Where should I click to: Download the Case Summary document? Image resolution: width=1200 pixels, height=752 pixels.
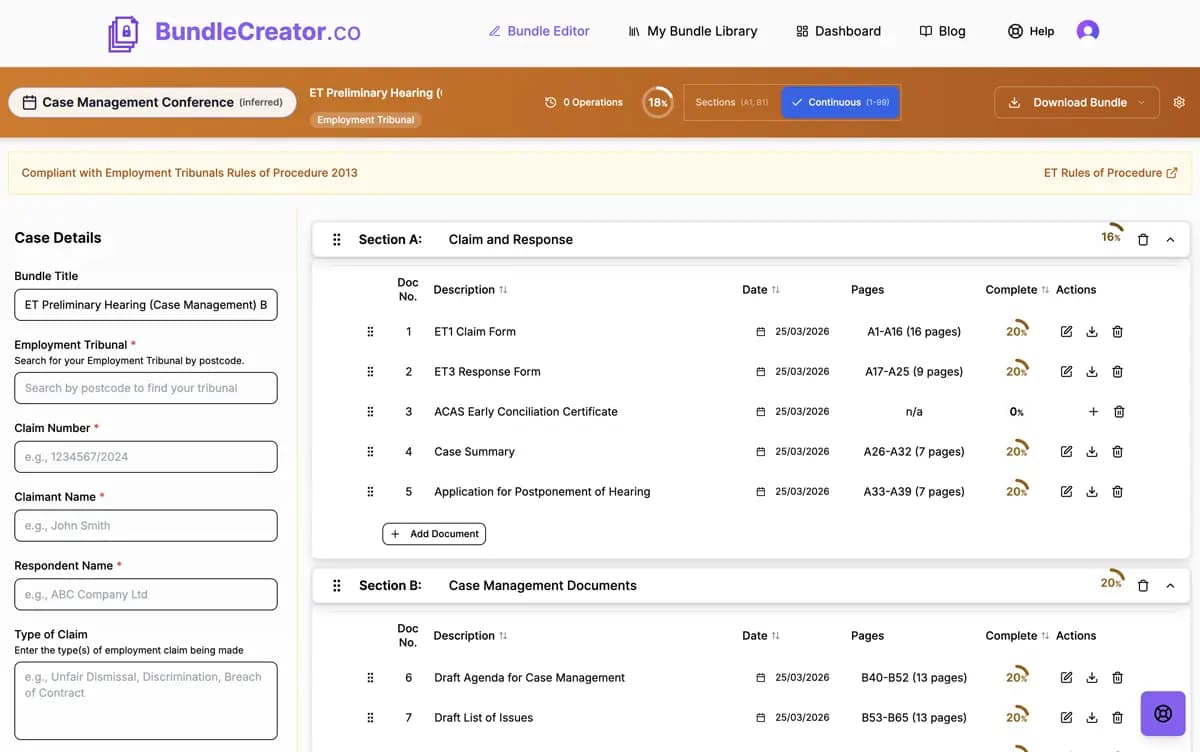coord(1092,452)
